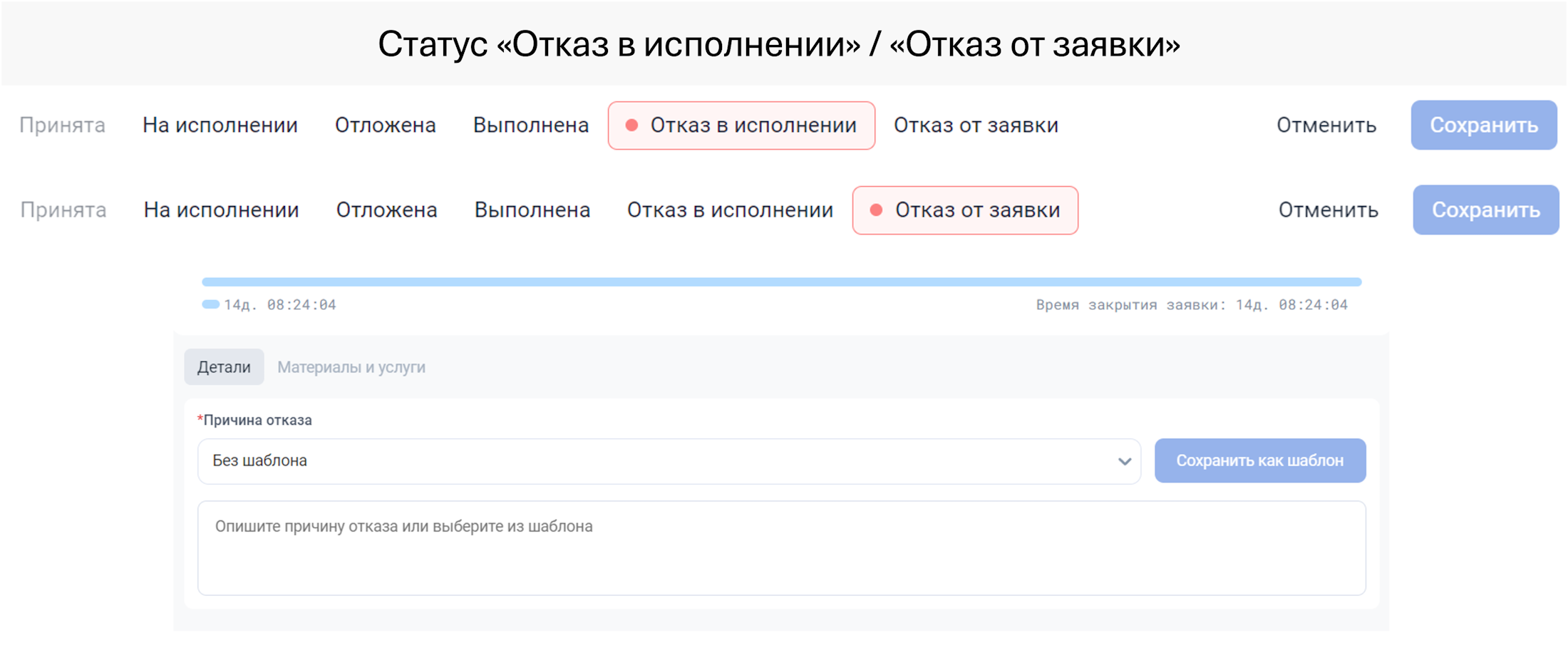Image resolution: width=1568 pixels, height=665 pixels.
Task: Set status "Отложена" in the lower row
Action: pos(386,210)
